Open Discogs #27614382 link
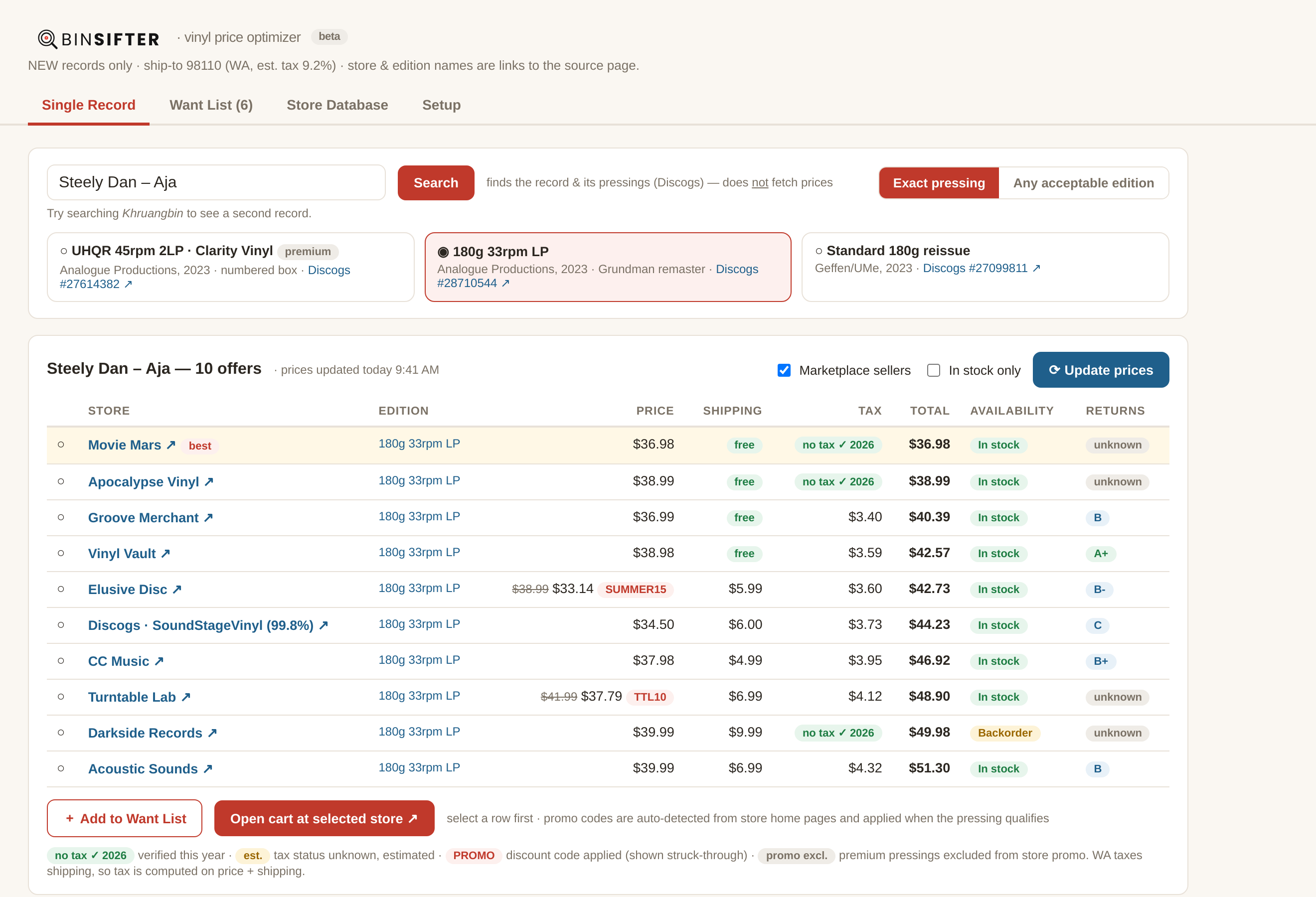The image size is (1316, 897). 96,284
